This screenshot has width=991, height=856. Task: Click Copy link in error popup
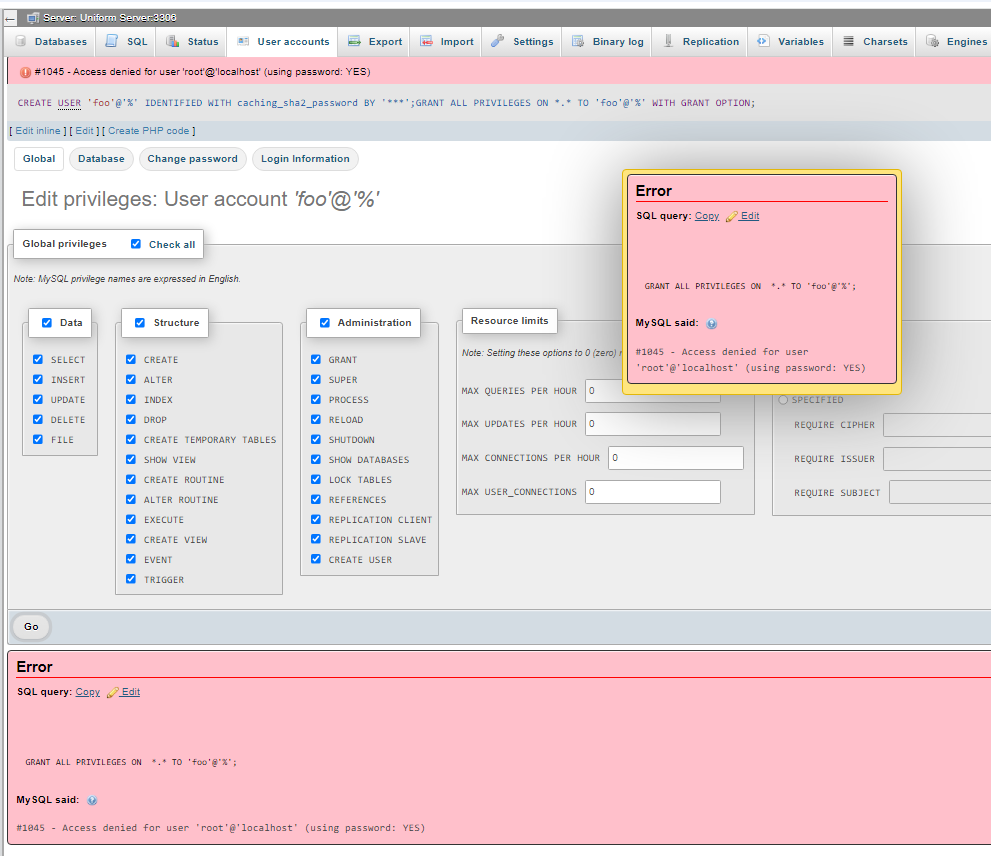point(707,216)
